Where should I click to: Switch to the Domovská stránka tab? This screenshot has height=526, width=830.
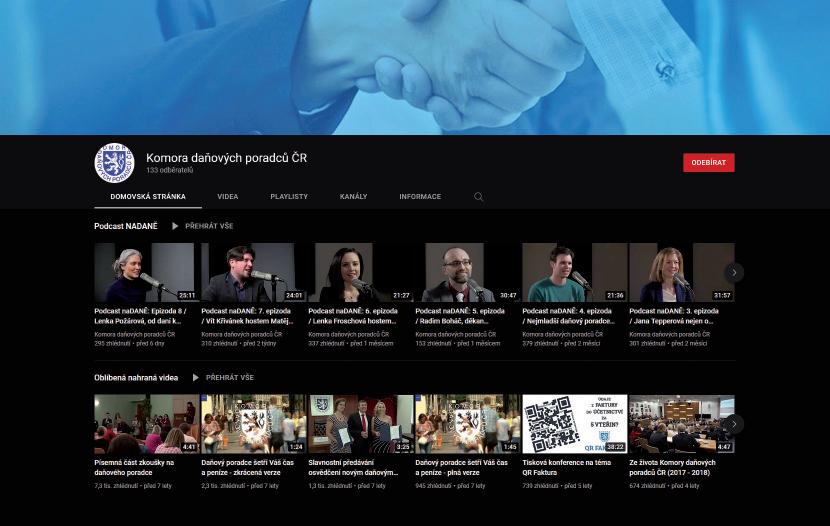click(148, 196)
